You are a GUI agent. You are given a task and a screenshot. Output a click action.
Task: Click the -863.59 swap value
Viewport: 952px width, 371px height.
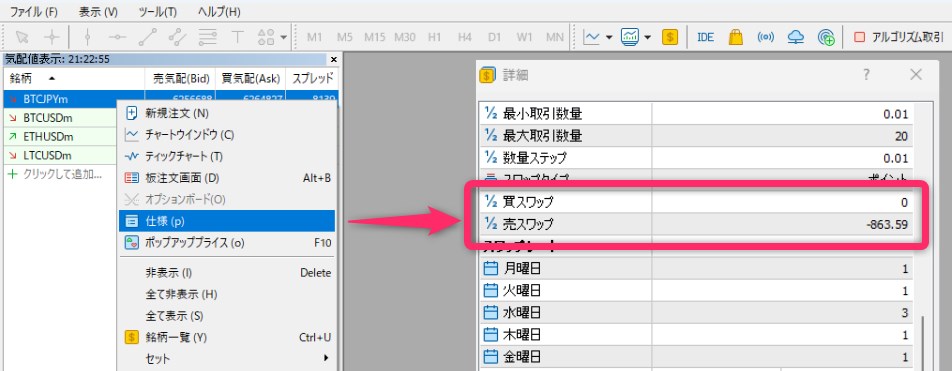click(887, 225)
